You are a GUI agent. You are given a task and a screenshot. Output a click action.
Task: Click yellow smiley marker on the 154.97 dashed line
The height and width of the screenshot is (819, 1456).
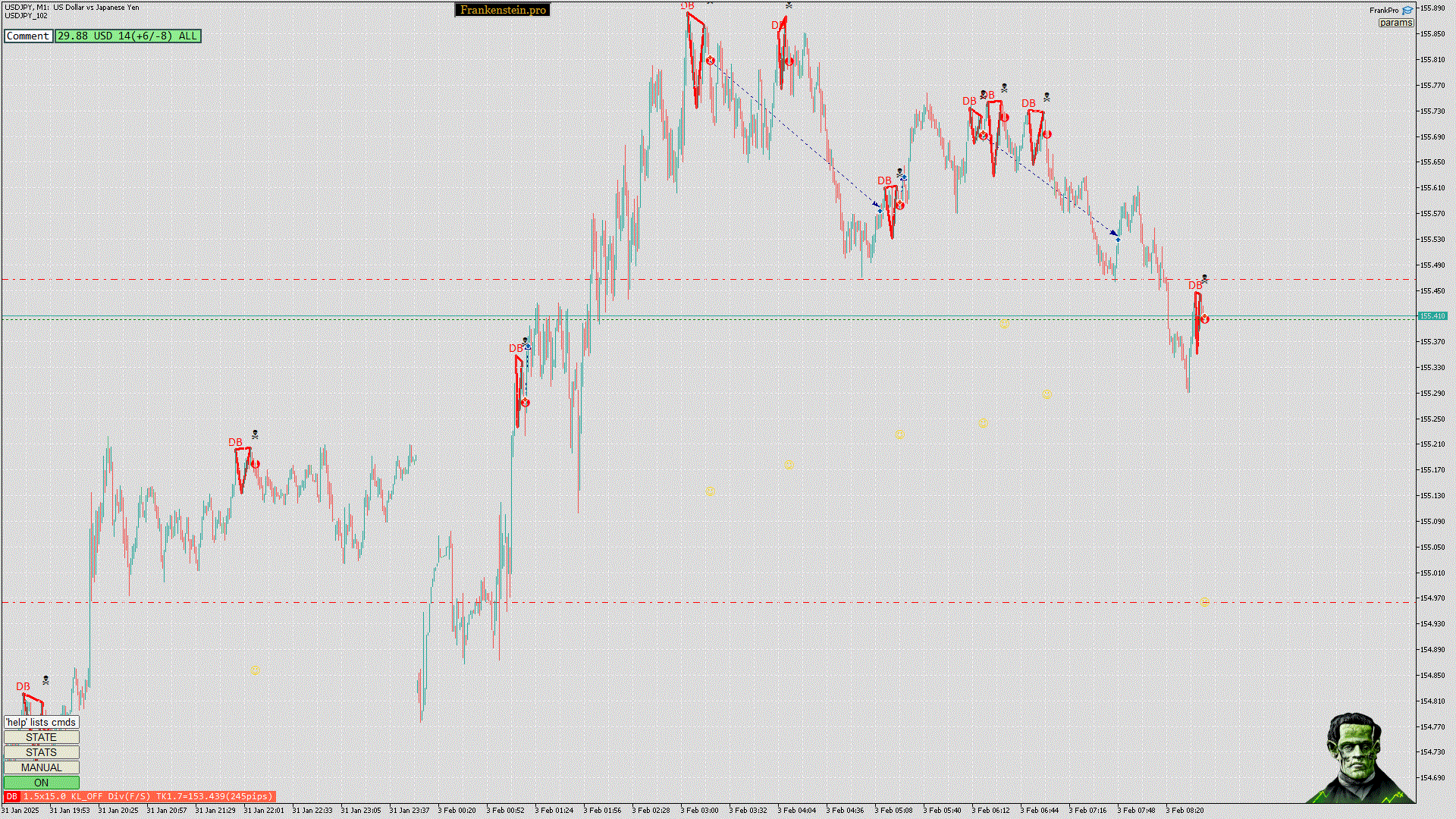click(x=1205, y=601)
